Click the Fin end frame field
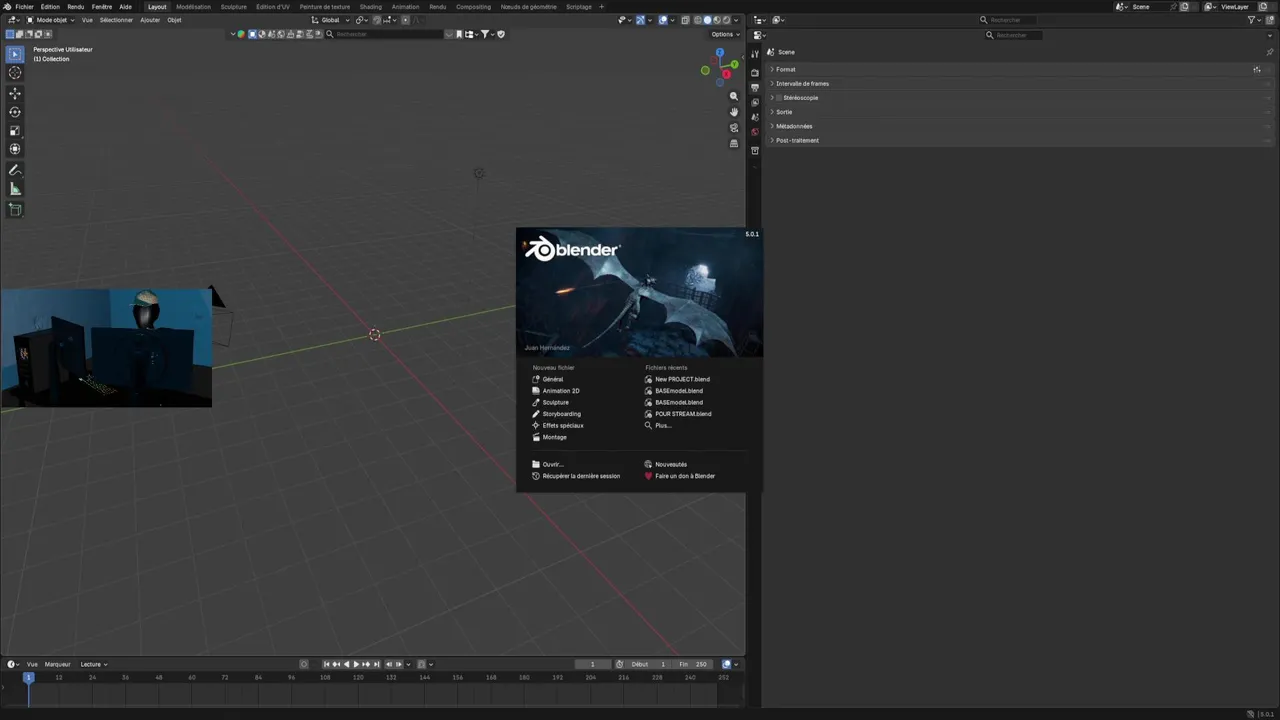Image resolution: width=1280 pixels, height=720 pixels. coord(693,664)
